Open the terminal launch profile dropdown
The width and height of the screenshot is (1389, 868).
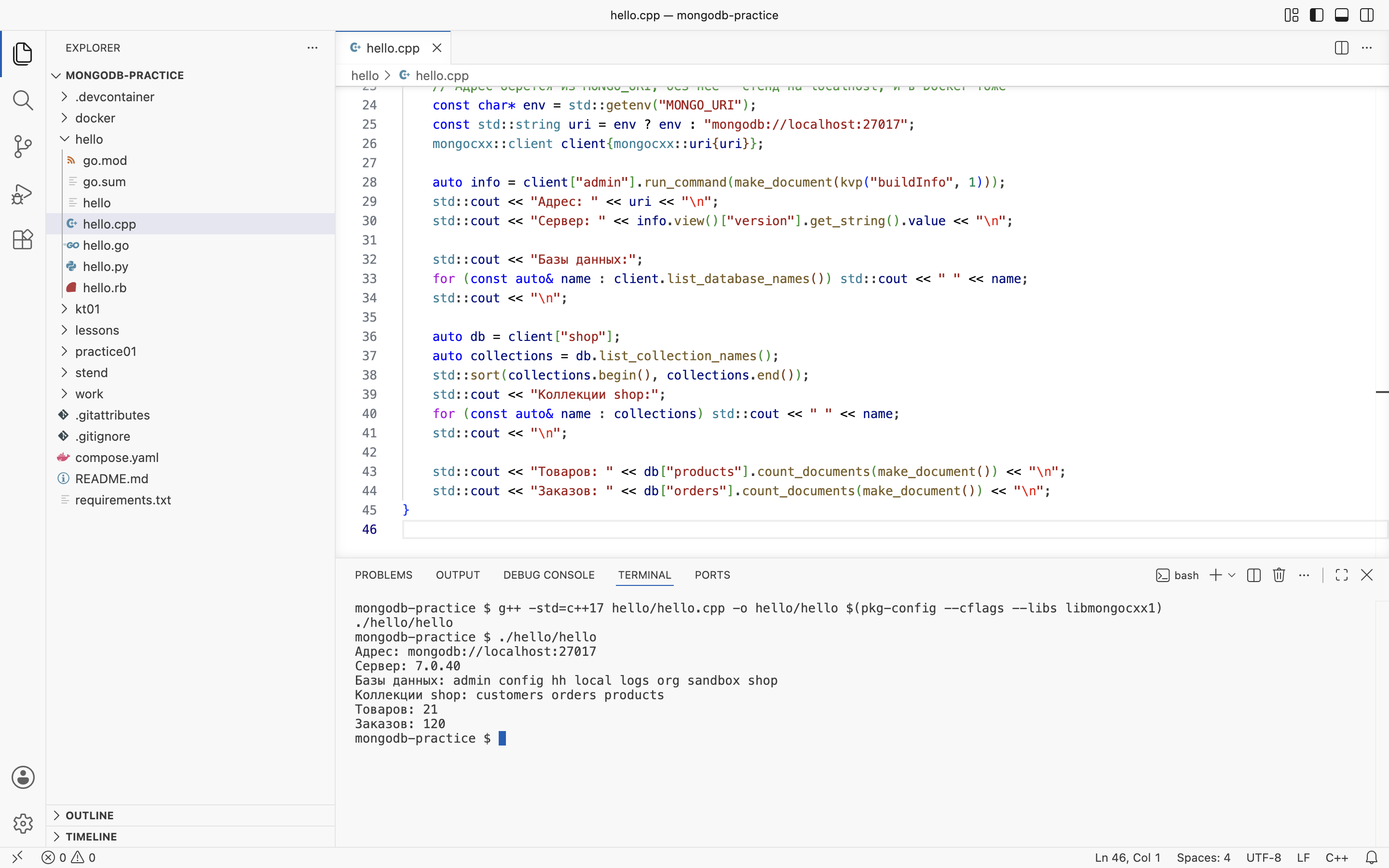click(1232, 575)
